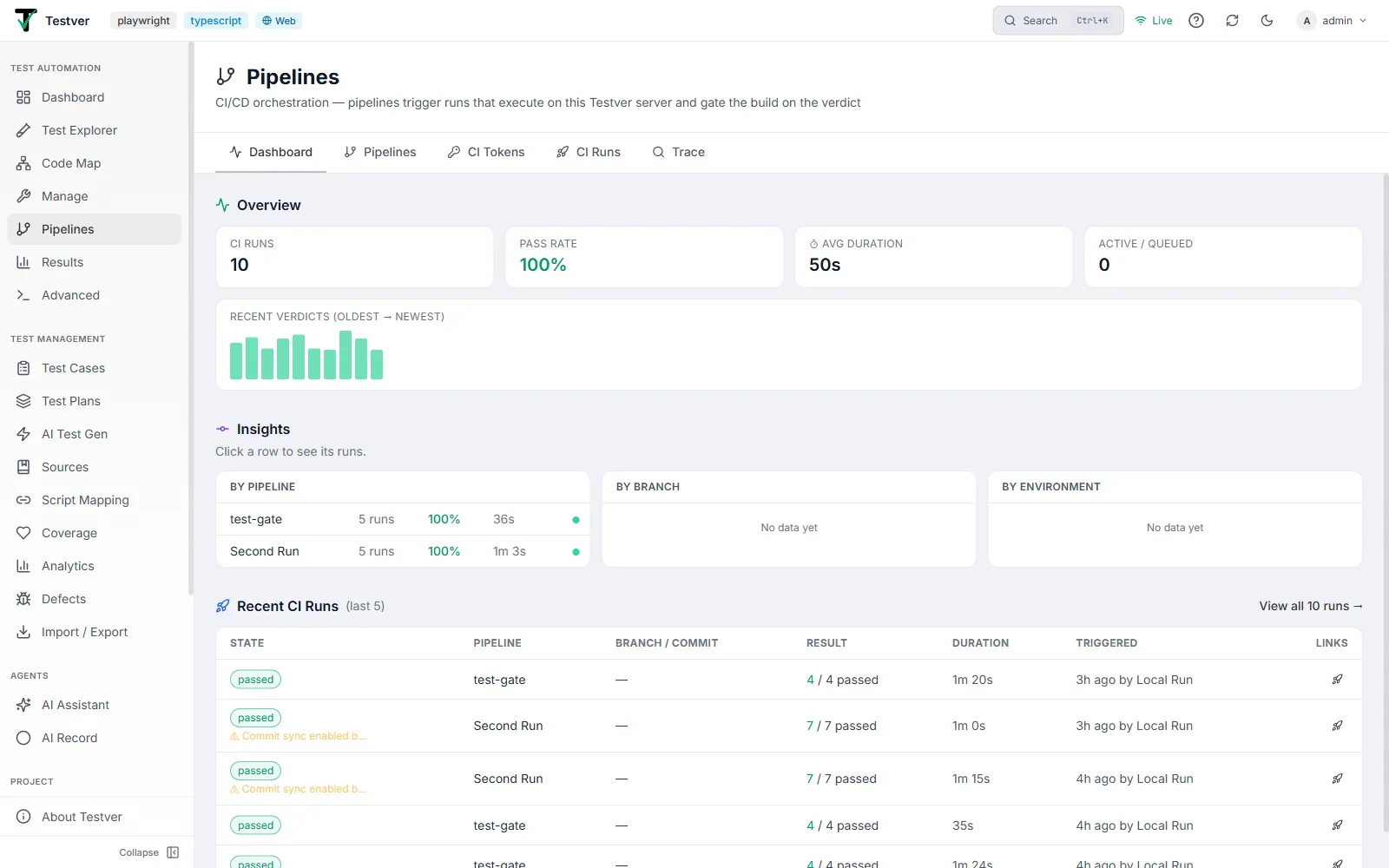Open Test Explorer in sidebar

(x=94, y=130)
